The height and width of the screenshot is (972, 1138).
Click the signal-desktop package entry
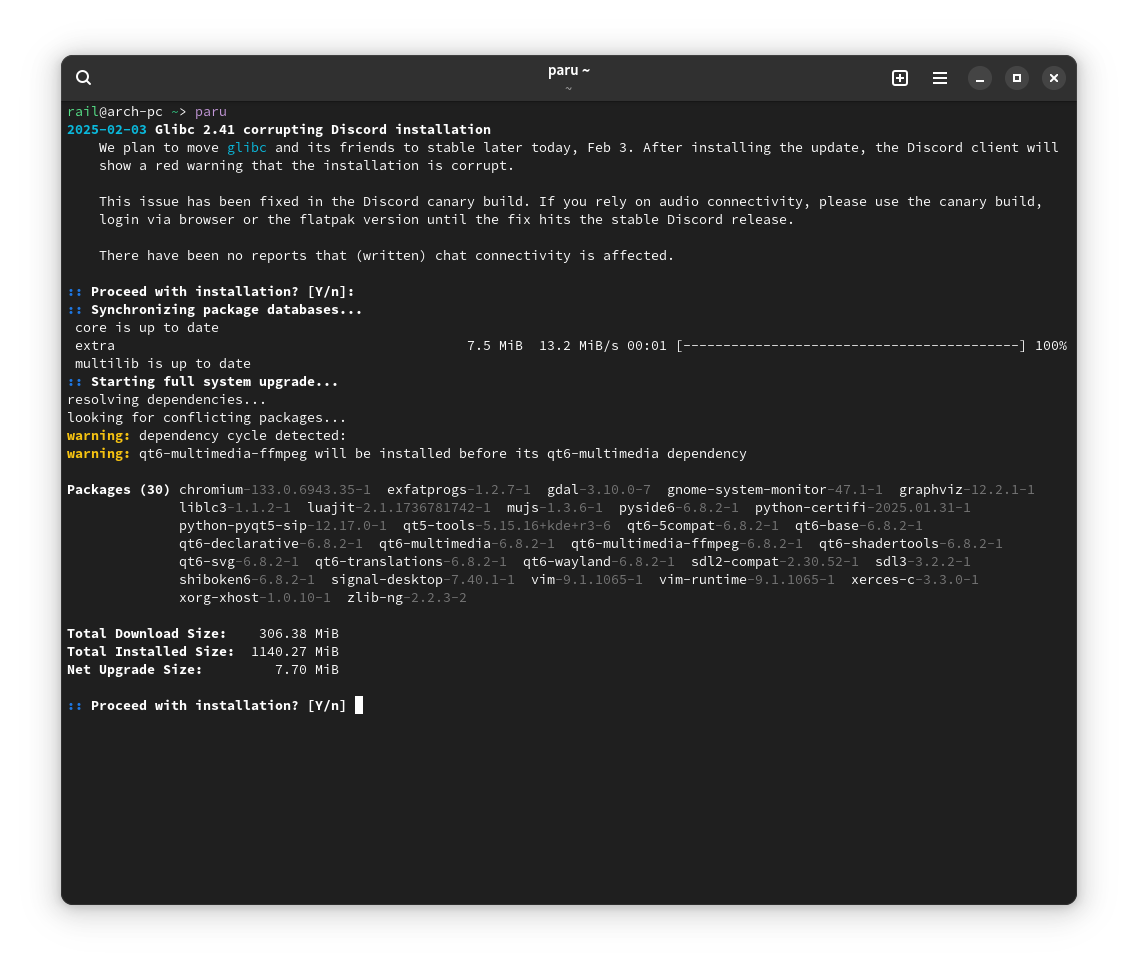click(x=422, y=579)
